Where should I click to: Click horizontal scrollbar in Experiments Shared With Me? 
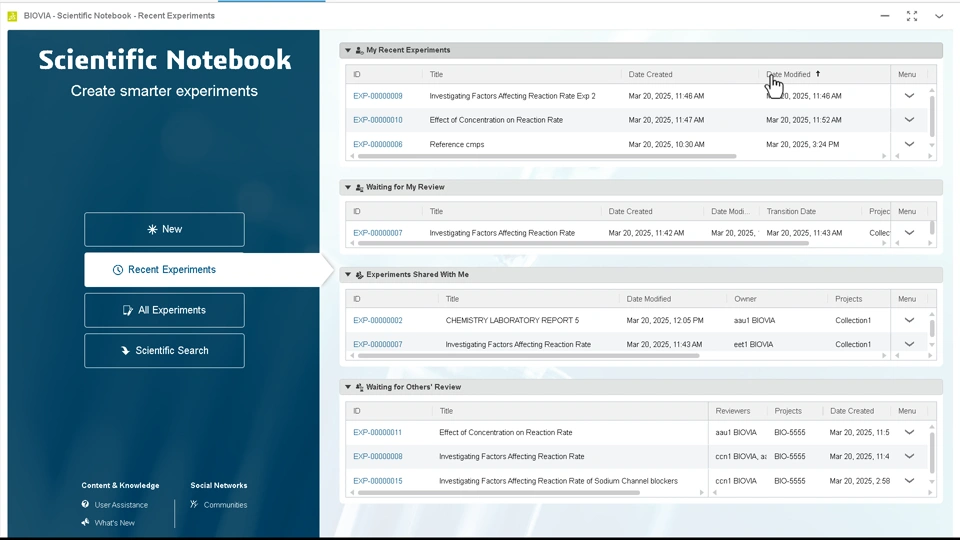[528, 355]
